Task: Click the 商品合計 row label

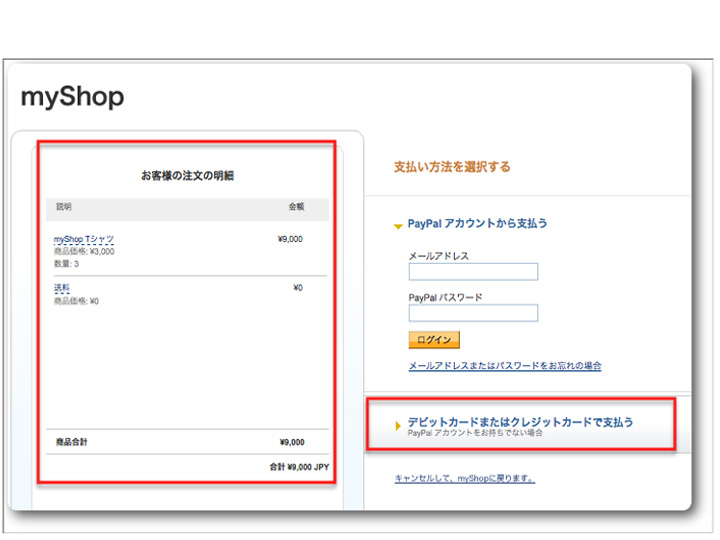Action: click(72, 442)
